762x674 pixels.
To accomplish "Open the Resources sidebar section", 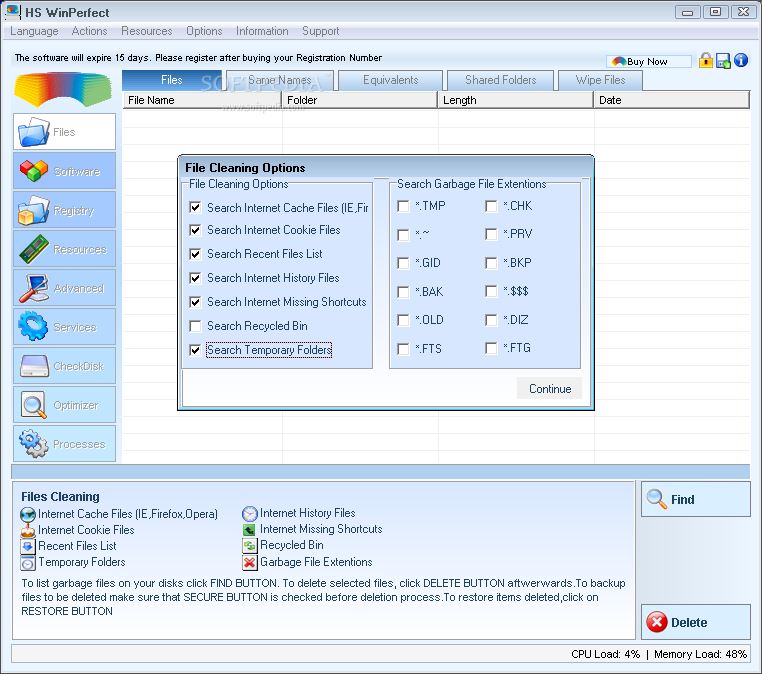I will (64, 249).
